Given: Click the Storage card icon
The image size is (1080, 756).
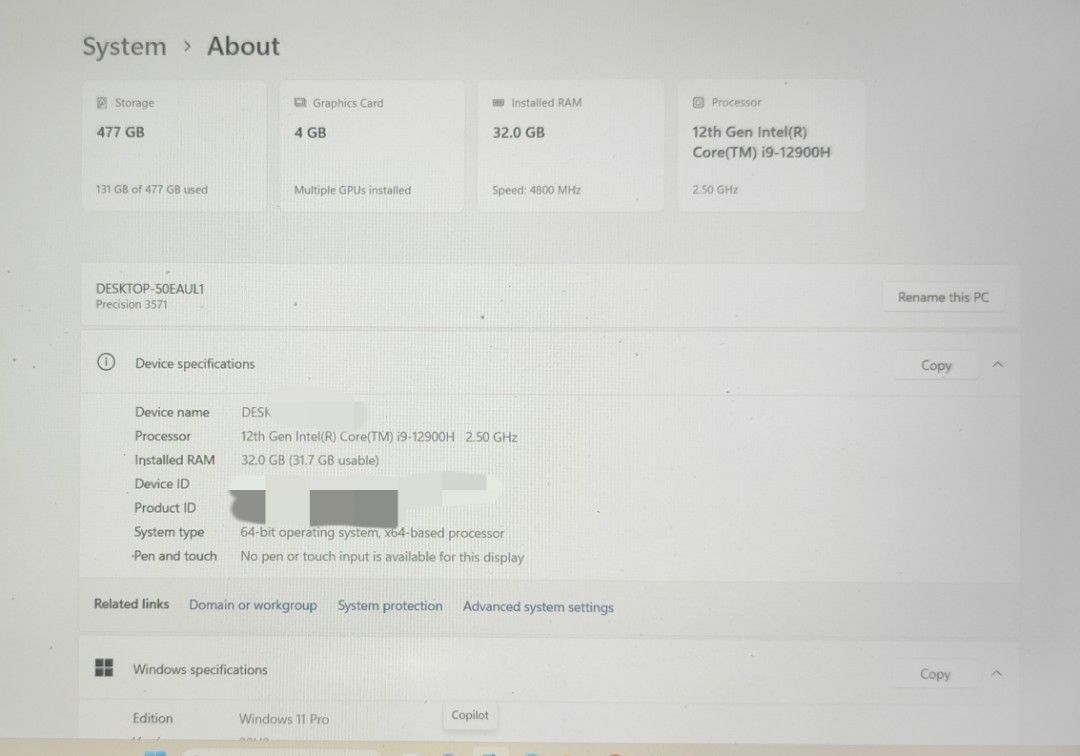Looking at the screenshot, I should [102, 103].
